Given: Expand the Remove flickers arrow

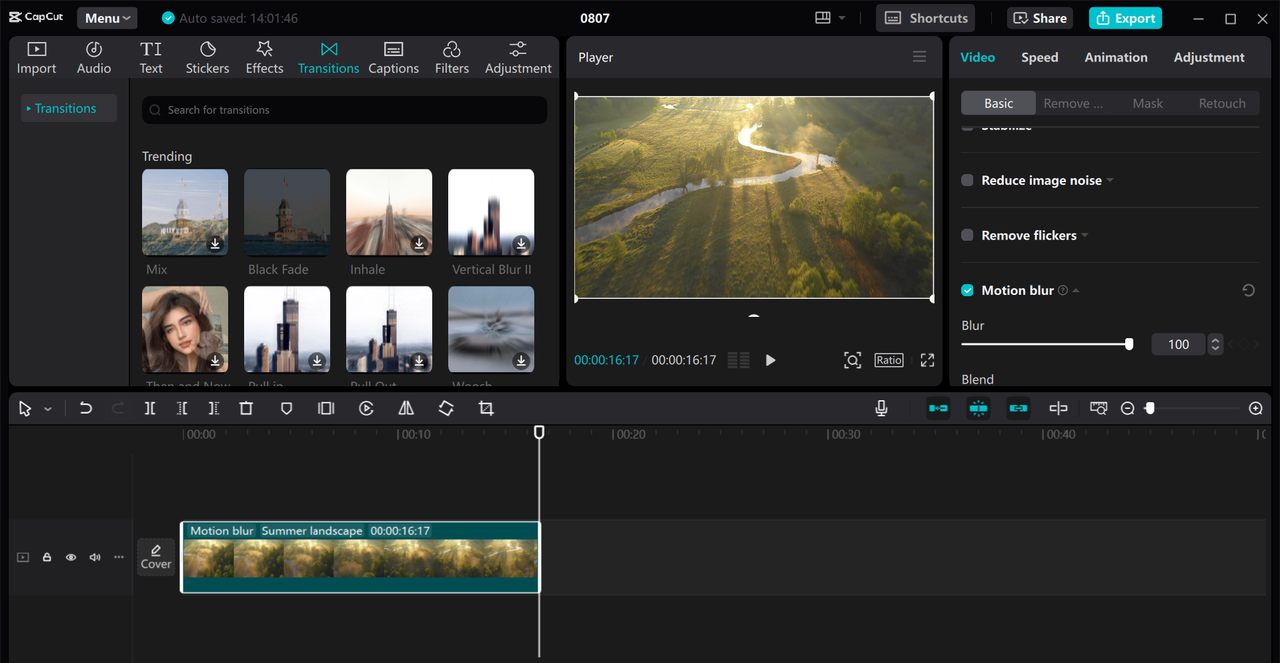Looking at the screenshot, I should coord(1085,235).
